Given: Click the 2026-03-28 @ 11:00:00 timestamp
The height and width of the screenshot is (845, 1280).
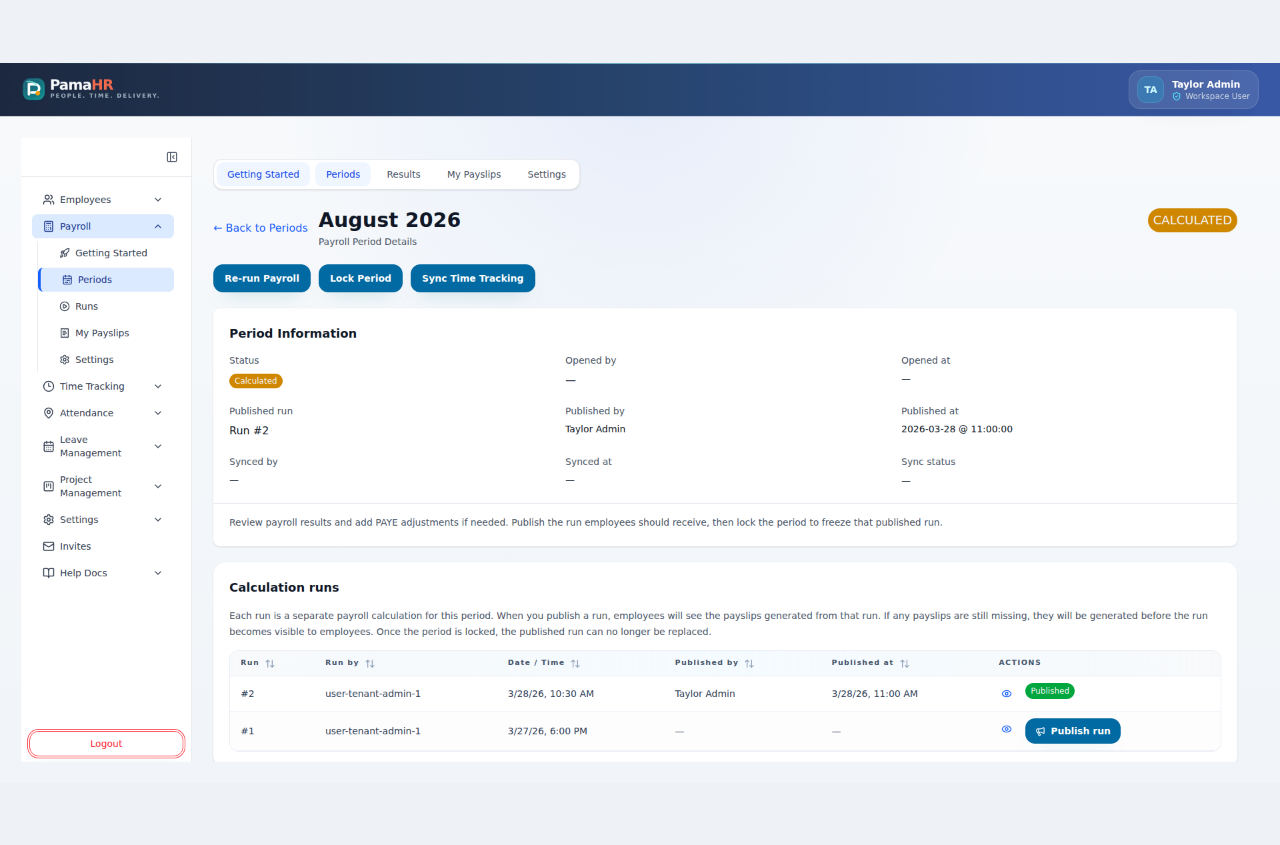Looking at the screenshot, I should [x=957, y=429].
